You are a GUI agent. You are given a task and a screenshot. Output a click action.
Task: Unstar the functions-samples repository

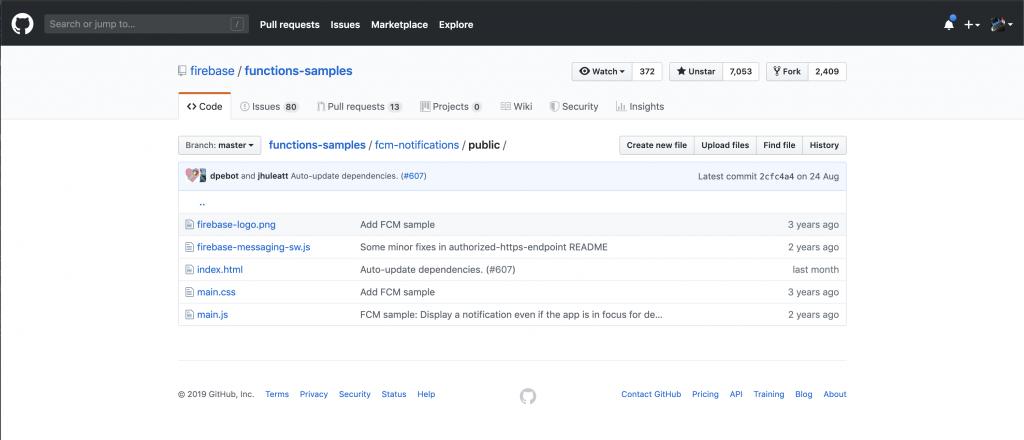pos(695,72)
